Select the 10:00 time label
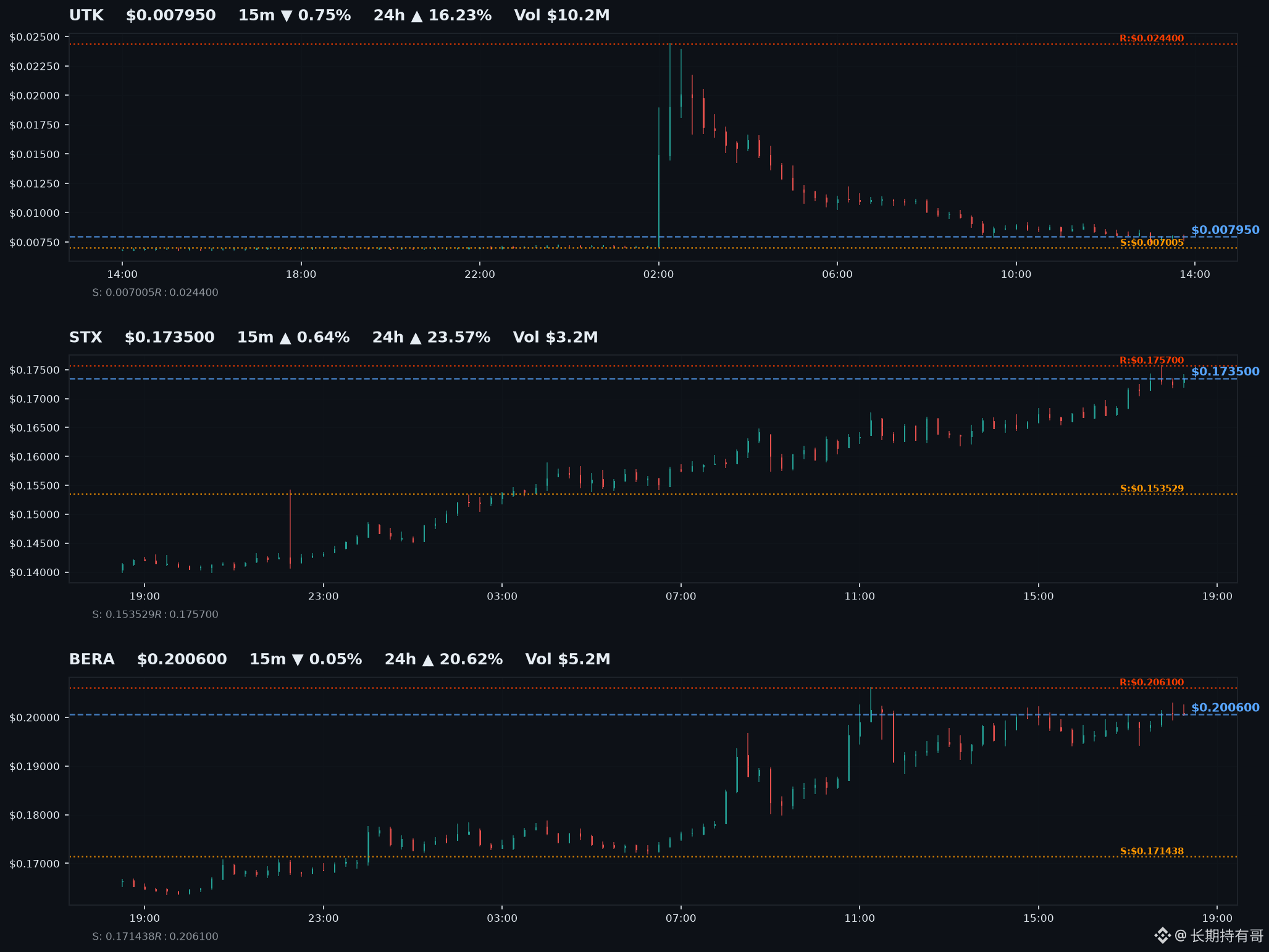 click(x=1016, y=275)
